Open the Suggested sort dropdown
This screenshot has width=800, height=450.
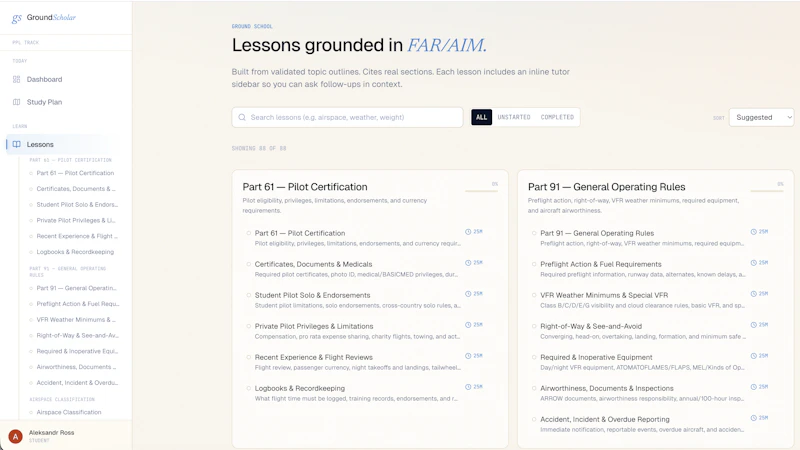[761, 117]
